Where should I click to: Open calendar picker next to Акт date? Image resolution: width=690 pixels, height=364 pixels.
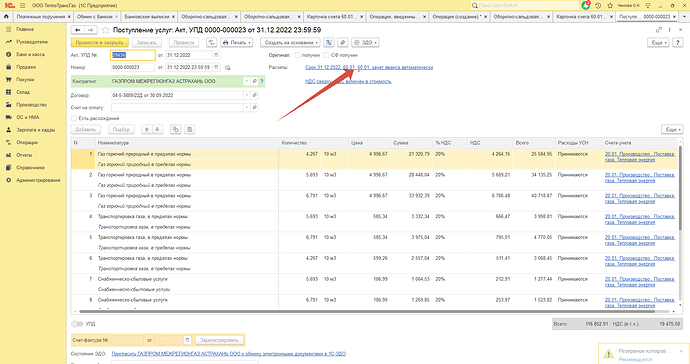tap(216, 55)
